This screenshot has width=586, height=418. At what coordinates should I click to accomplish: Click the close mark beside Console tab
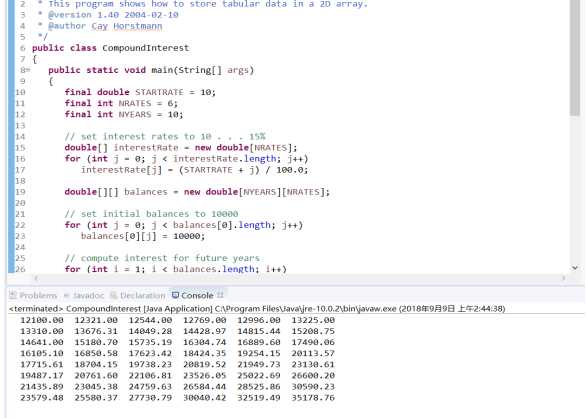(x=220, y=295)
